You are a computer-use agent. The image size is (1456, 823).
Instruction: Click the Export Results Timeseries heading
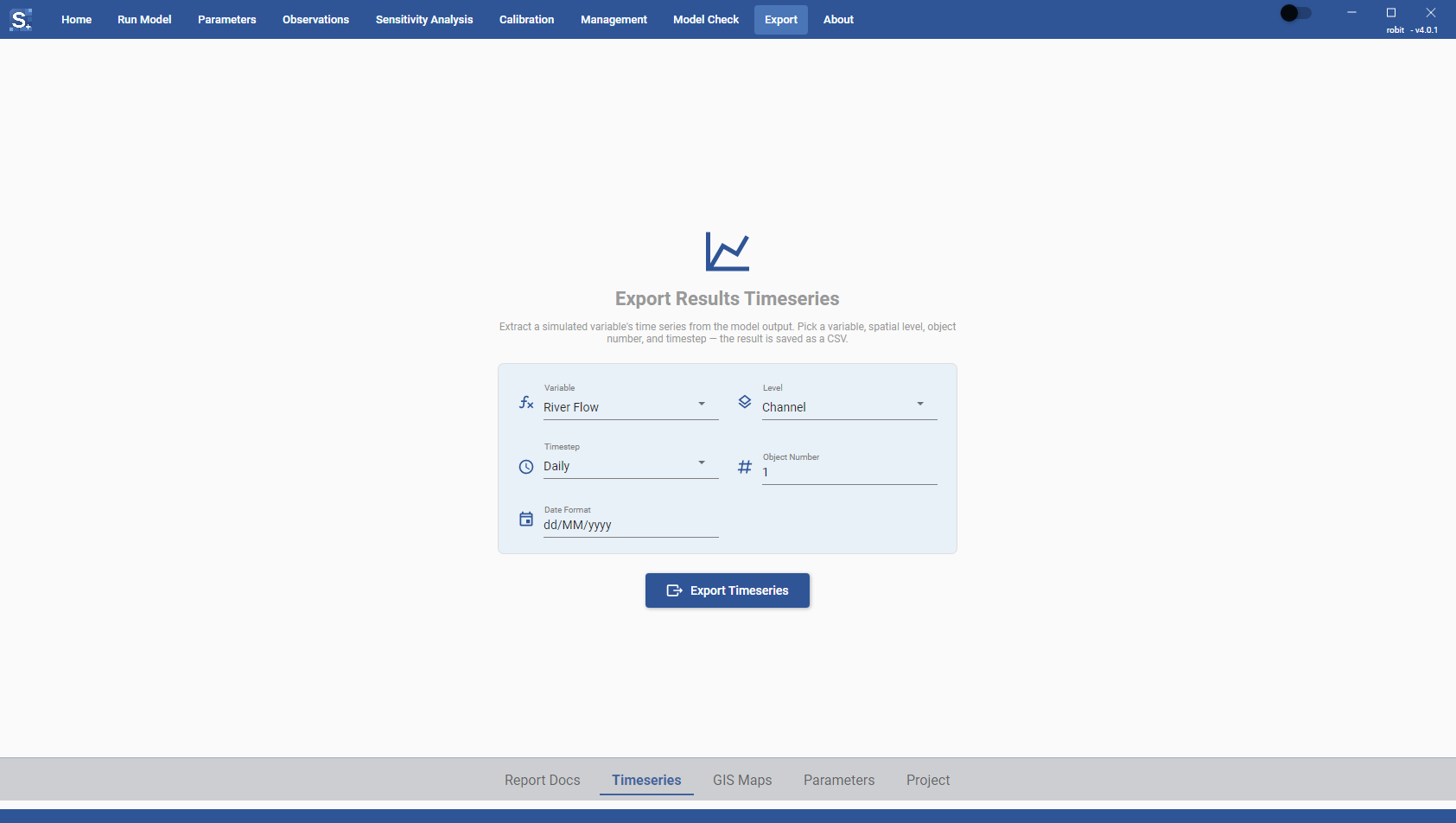tap(728, 298)
